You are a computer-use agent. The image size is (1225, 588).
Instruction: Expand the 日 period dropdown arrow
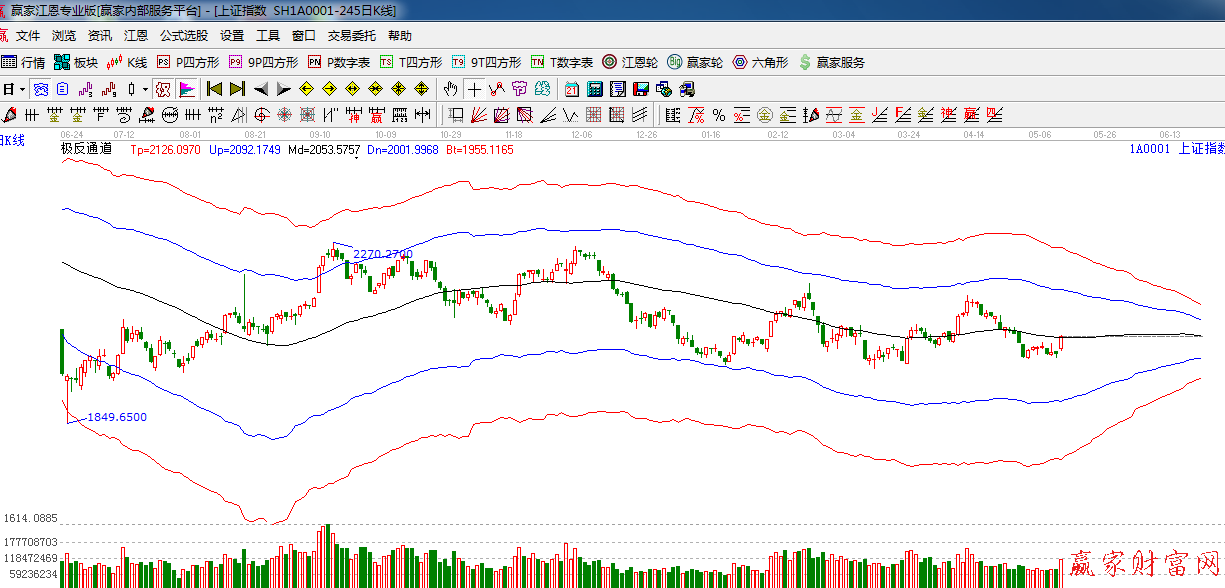click(x=21, y=89)
